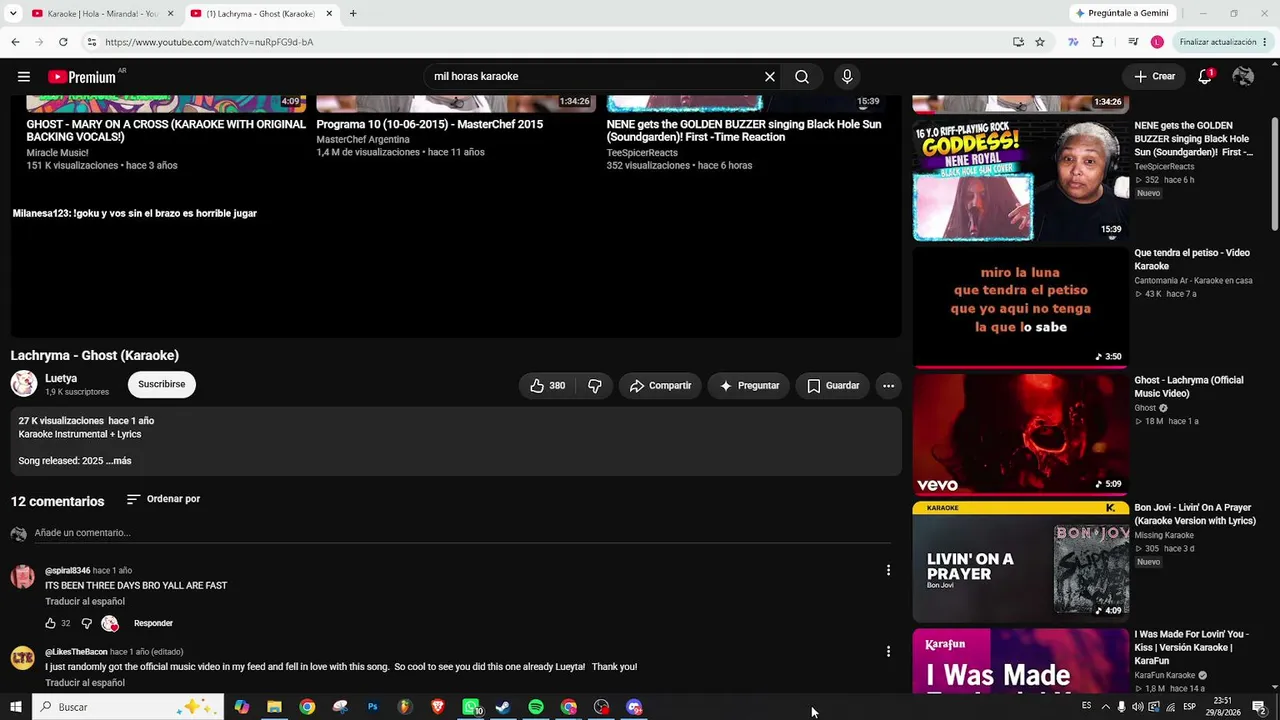Clear the search box with the X

(x=770, y=77)
